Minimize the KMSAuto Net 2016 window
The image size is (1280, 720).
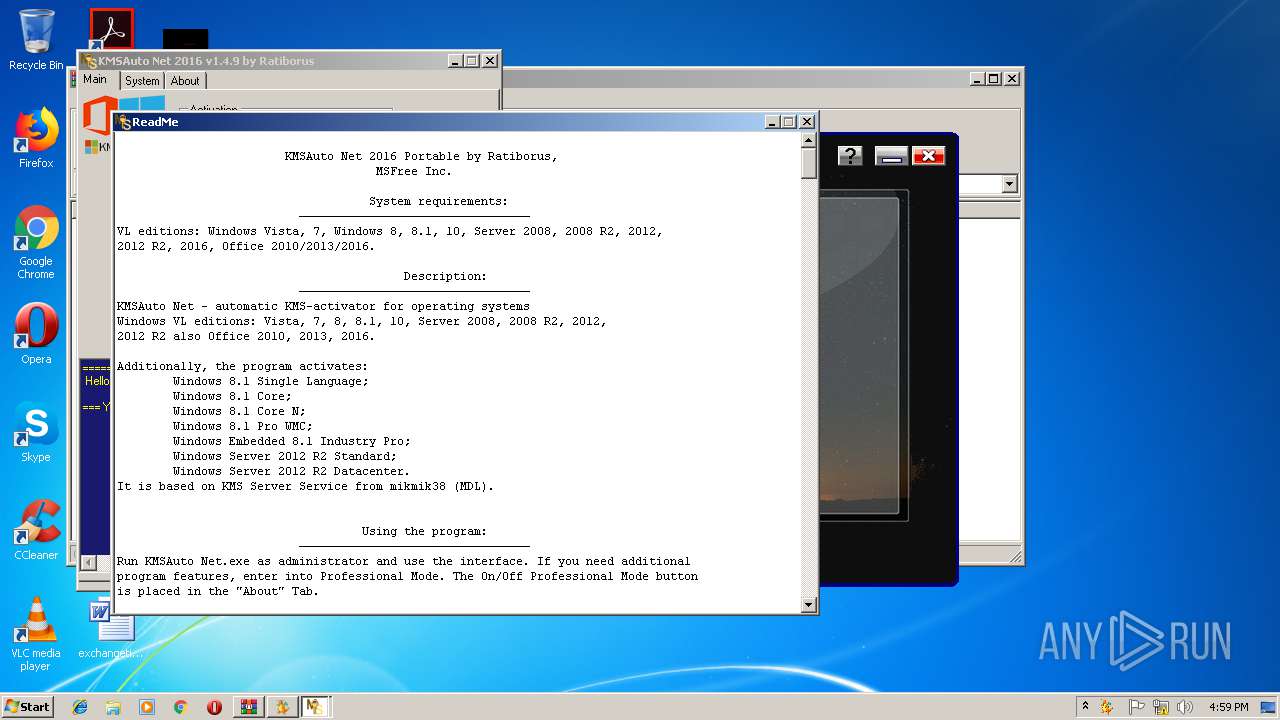coord(456,61)
